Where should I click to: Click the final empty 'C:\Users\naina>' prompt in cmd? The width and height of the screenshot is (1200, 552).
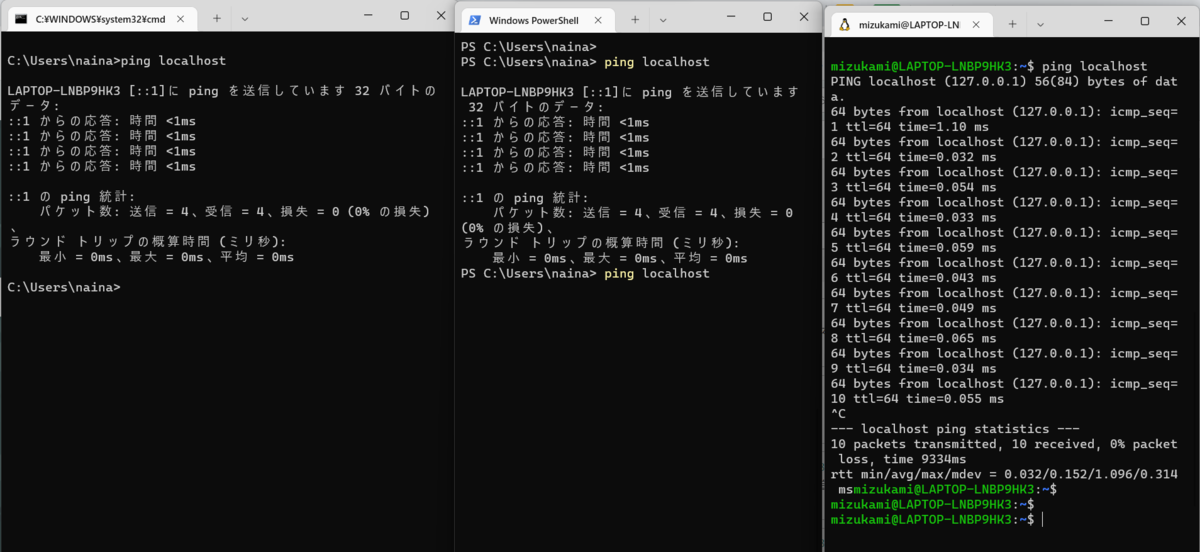[x=63, y=287]
